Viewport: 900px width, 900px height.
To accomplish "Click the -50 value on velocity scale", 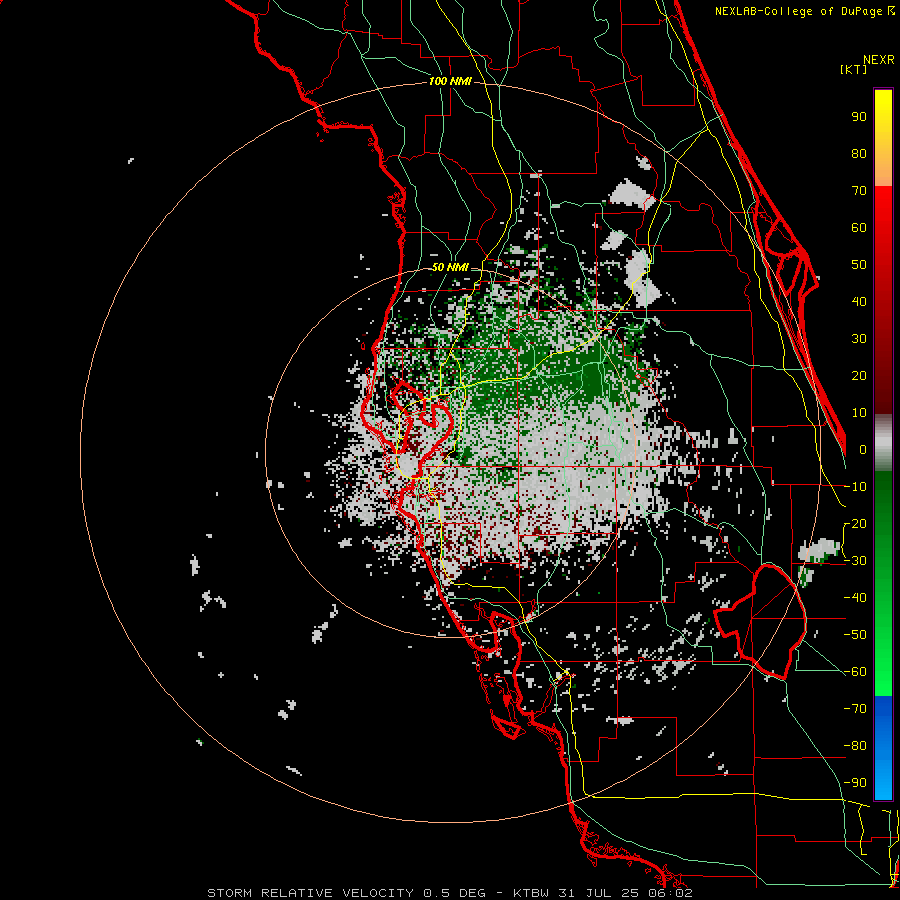I will coord(855,635).
